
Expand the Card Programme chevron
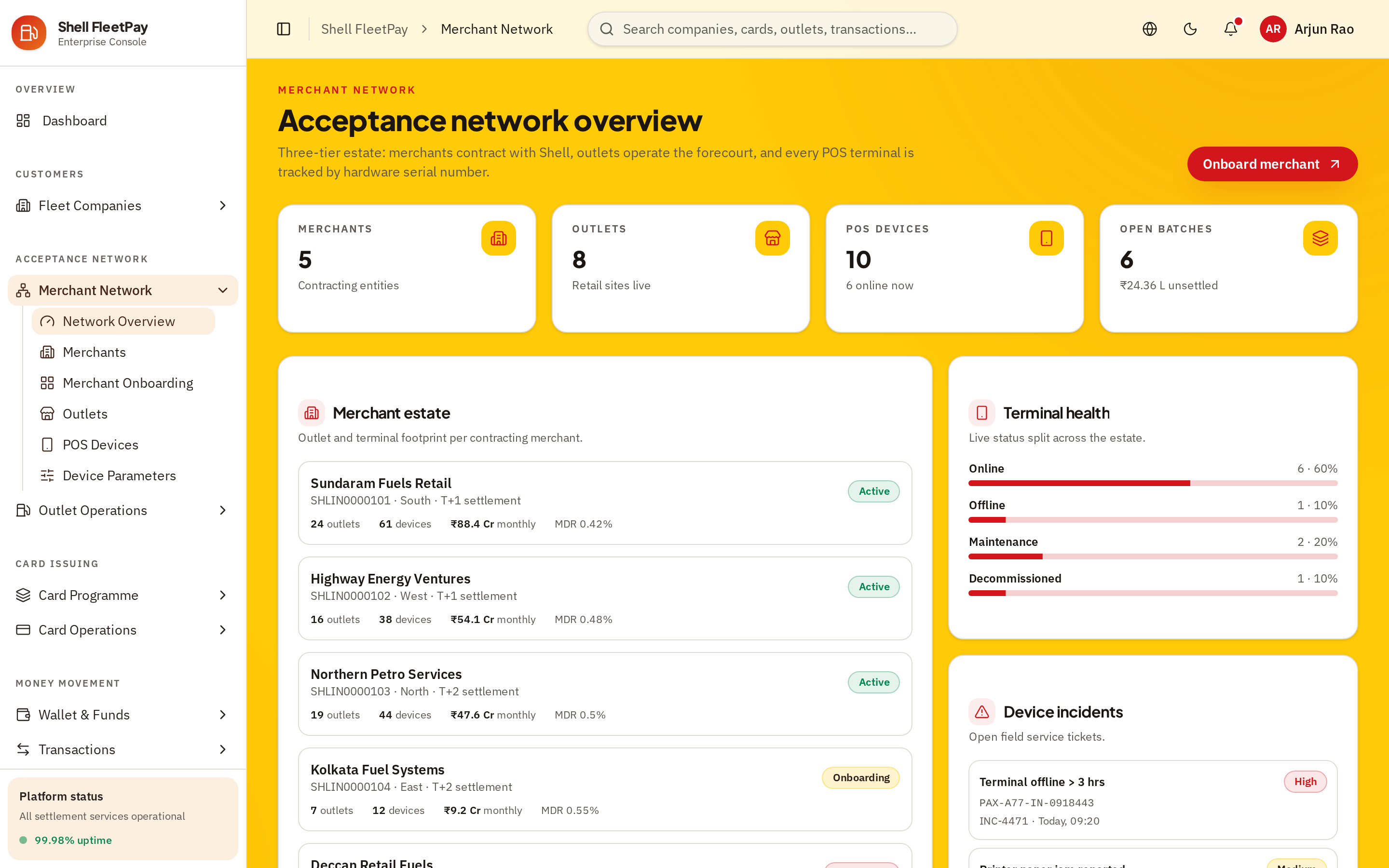223,596
